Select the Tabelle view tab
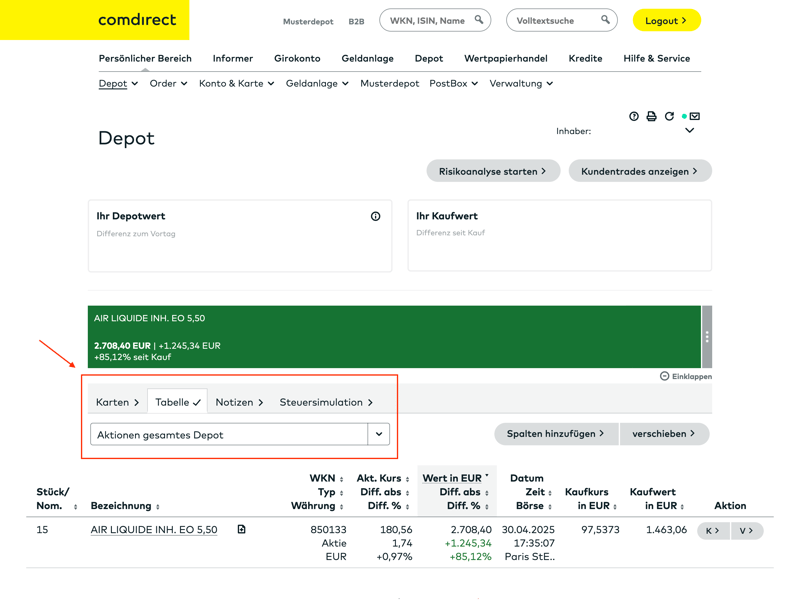Viewport: 800px width, 600px height. point(178,402)
